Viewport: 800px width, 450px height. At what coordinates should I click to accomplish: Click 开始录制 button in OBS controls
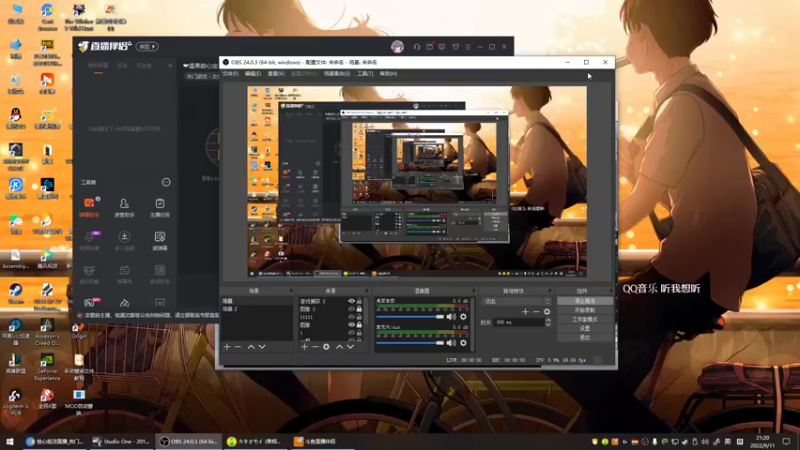coord(585,310)
